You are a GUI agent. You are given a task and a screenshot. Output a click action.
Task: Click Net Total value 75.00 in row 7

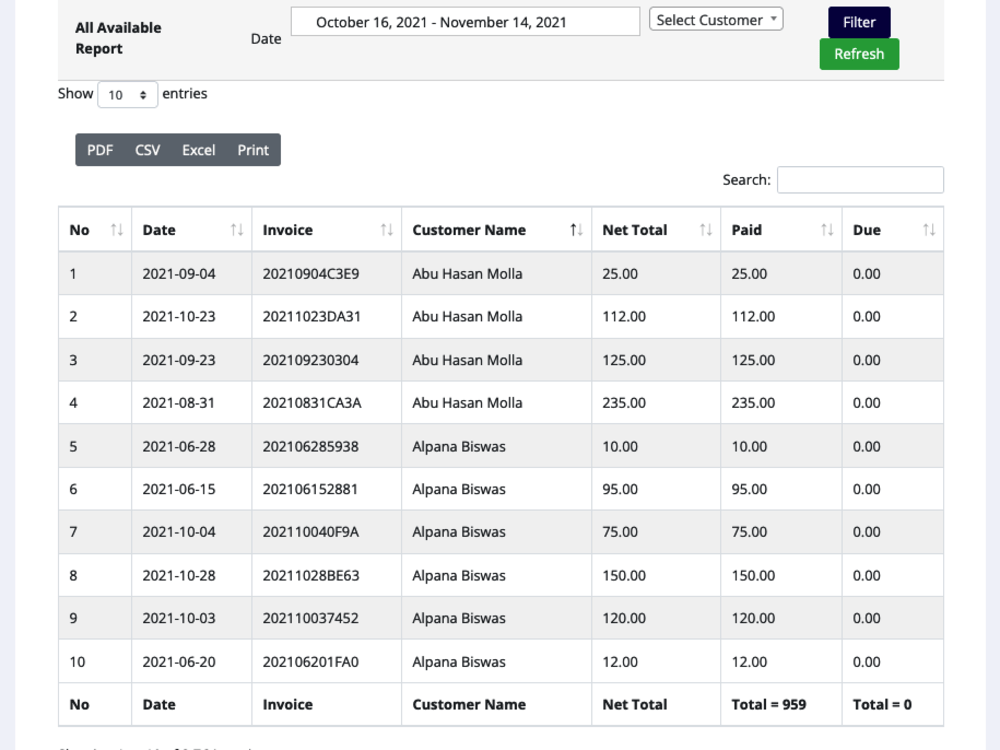620,532
